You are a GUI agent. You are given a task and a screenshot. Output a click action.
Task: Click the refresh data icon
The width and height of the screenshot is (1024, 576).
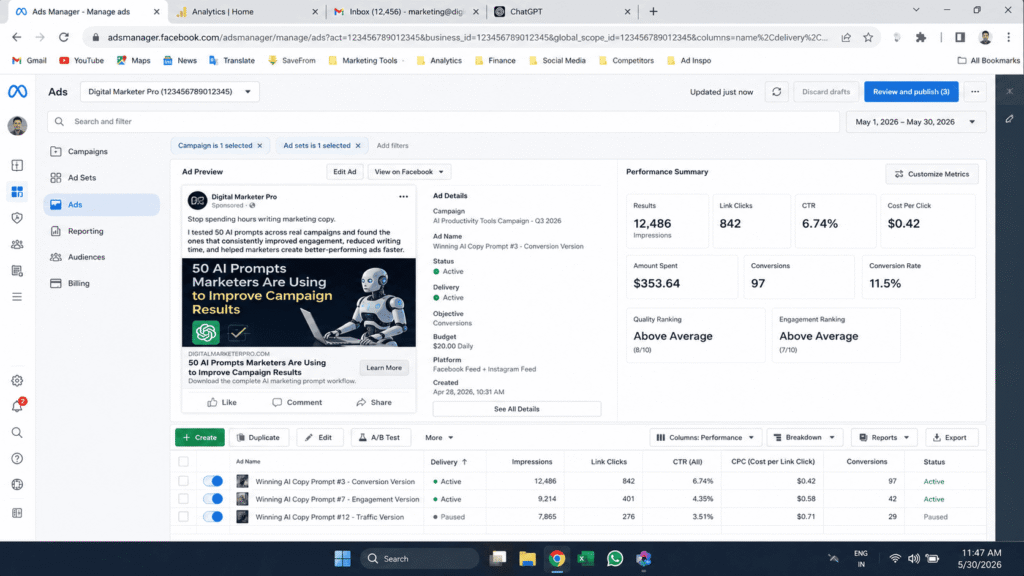[776, 92]
